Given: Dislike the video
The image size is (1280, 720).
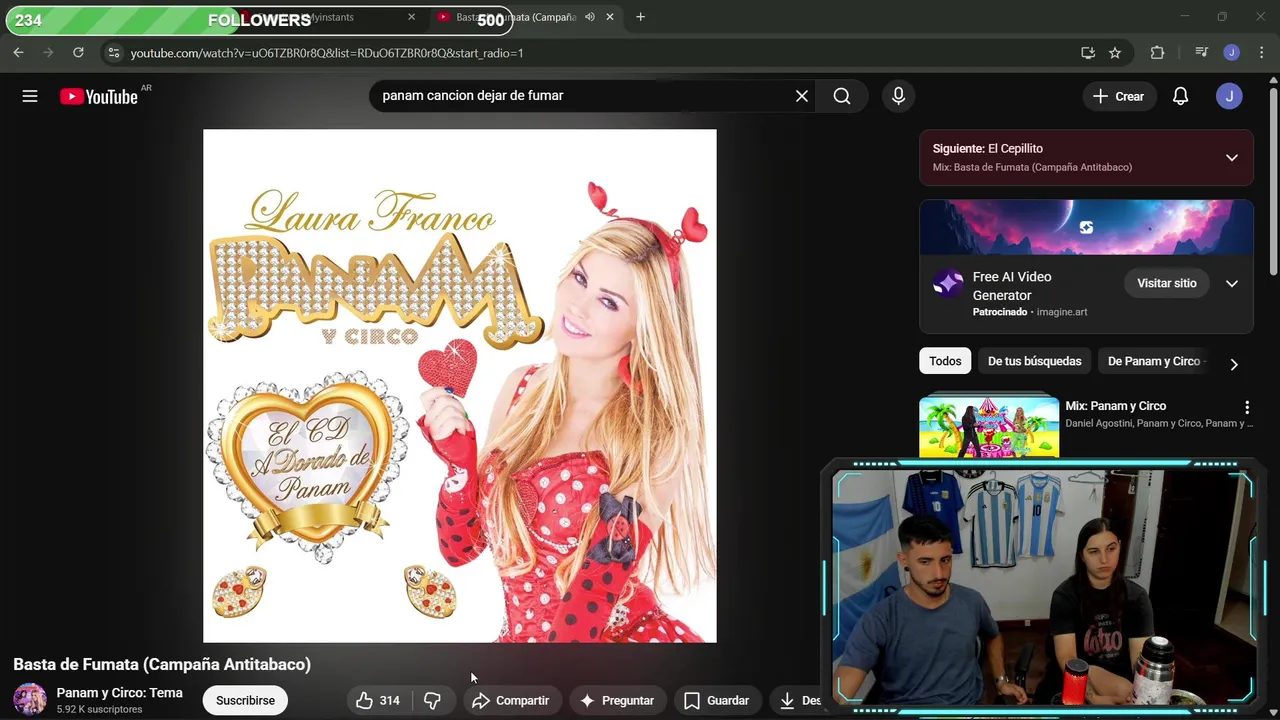Looking at the screenshot, I should (x=432, y=701).
